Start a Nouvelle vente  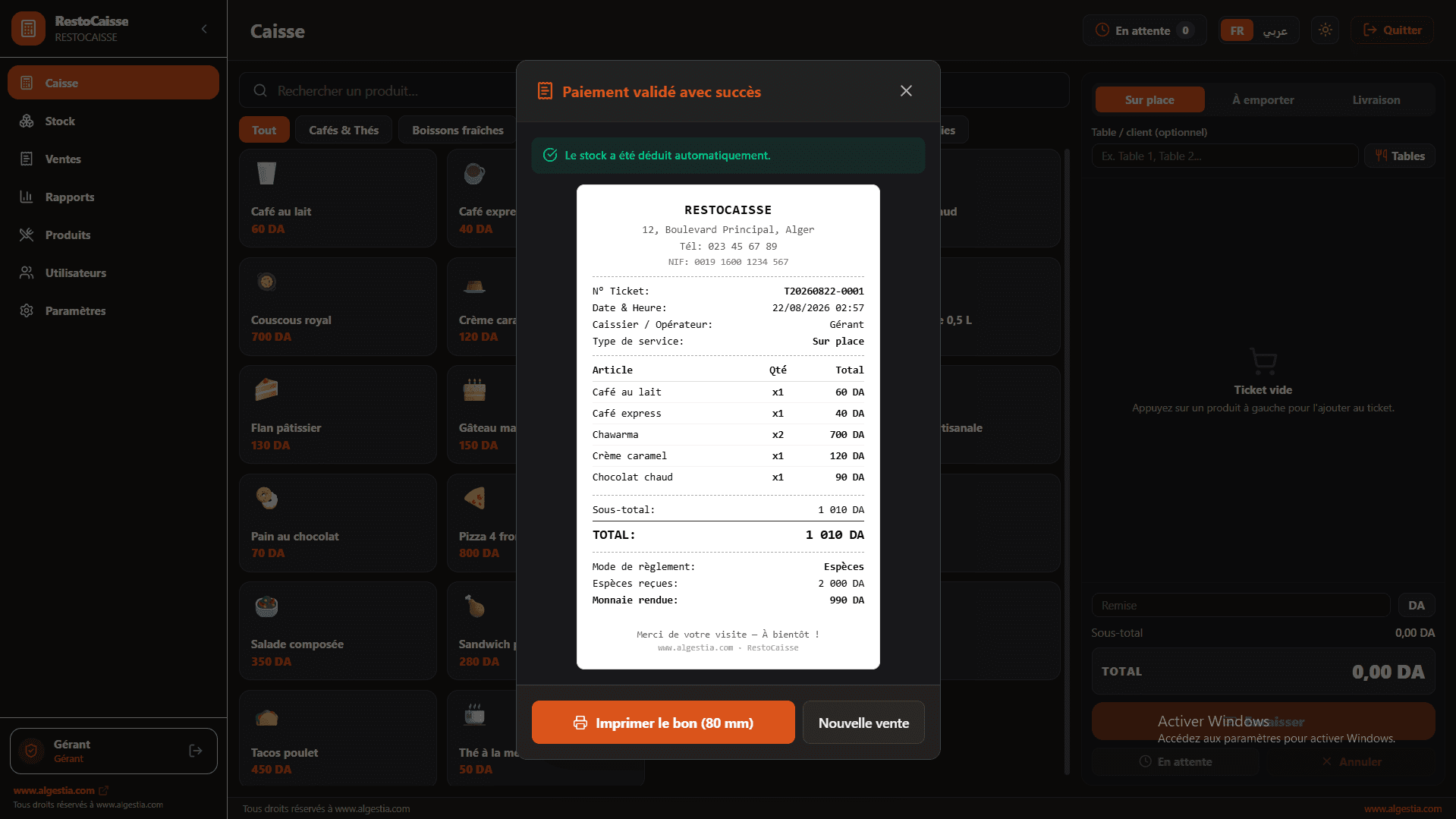coord(863,723)
